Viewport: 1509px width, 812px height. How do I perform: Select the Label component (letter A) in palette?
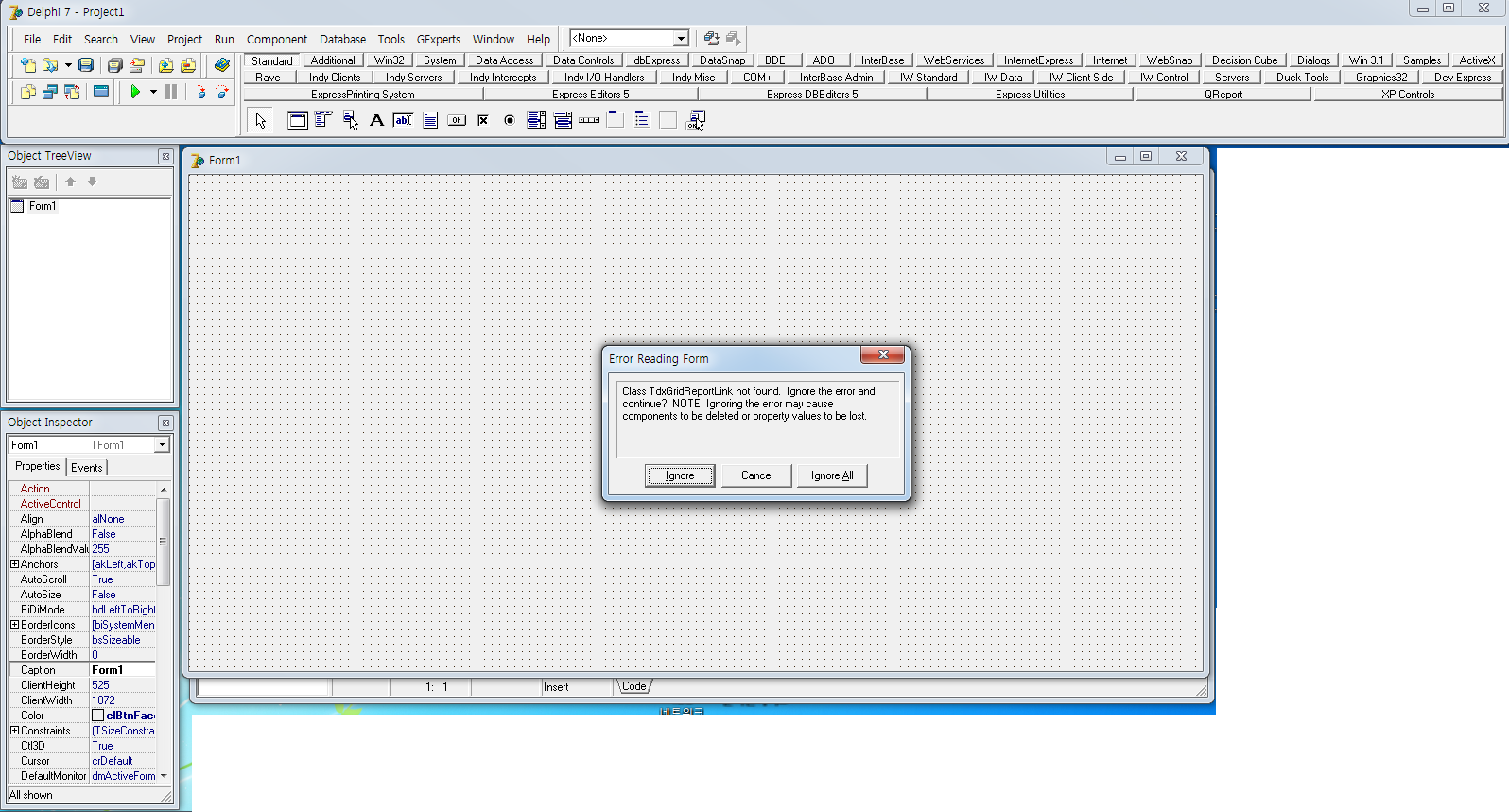click(376, 120)
